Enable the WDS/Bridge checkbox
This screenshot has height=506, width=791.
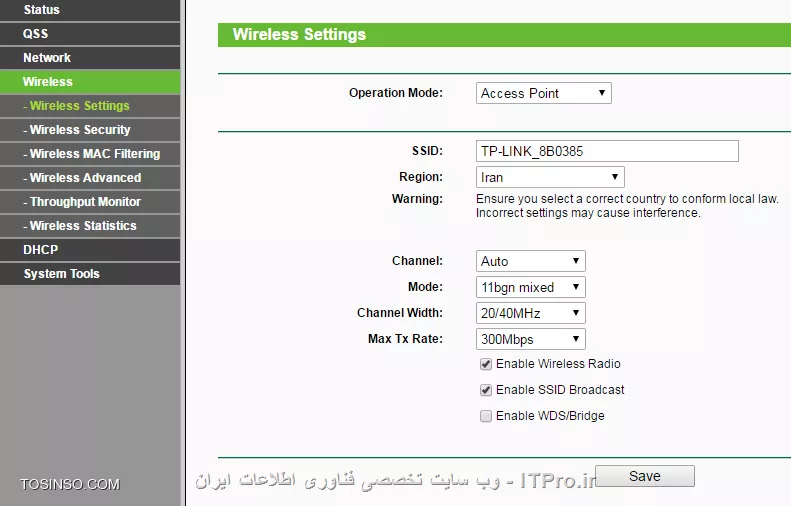click(485, 416)
